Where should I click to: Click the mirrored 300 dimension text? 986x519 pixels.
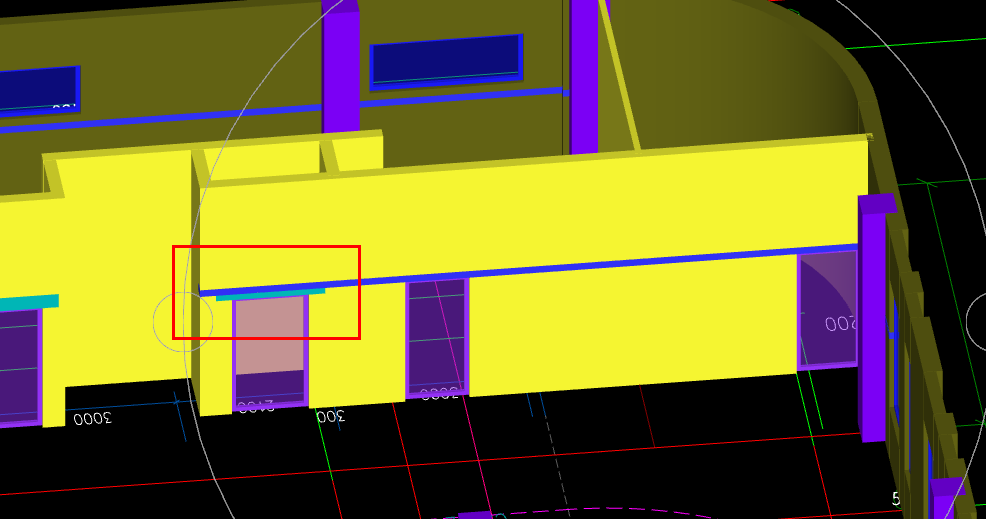331,416
